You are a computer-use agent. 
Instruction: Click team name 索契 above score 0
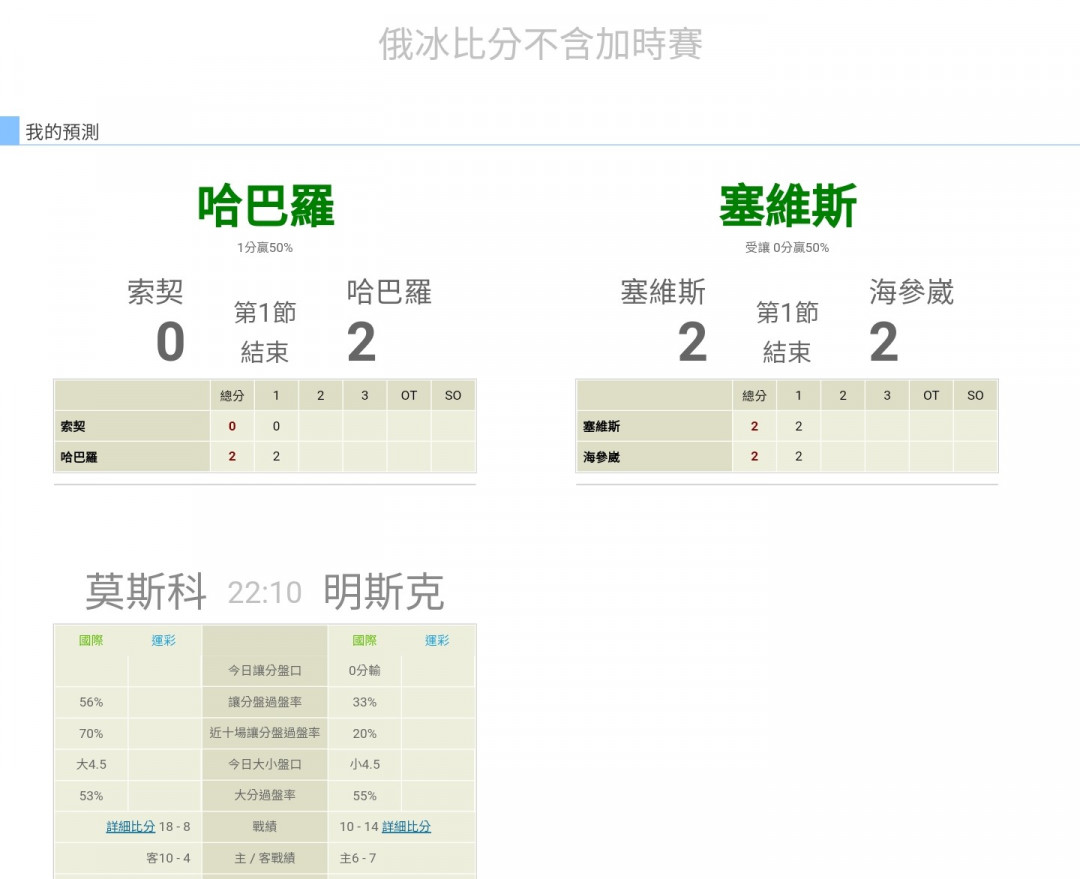[156, 292]
